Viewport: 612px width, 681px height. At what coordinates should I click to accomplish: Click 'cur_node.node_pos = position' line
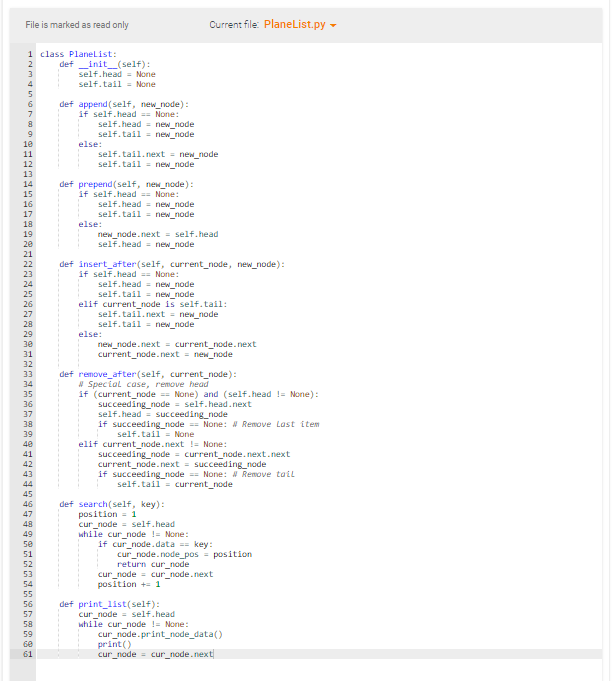coord(184,553)
